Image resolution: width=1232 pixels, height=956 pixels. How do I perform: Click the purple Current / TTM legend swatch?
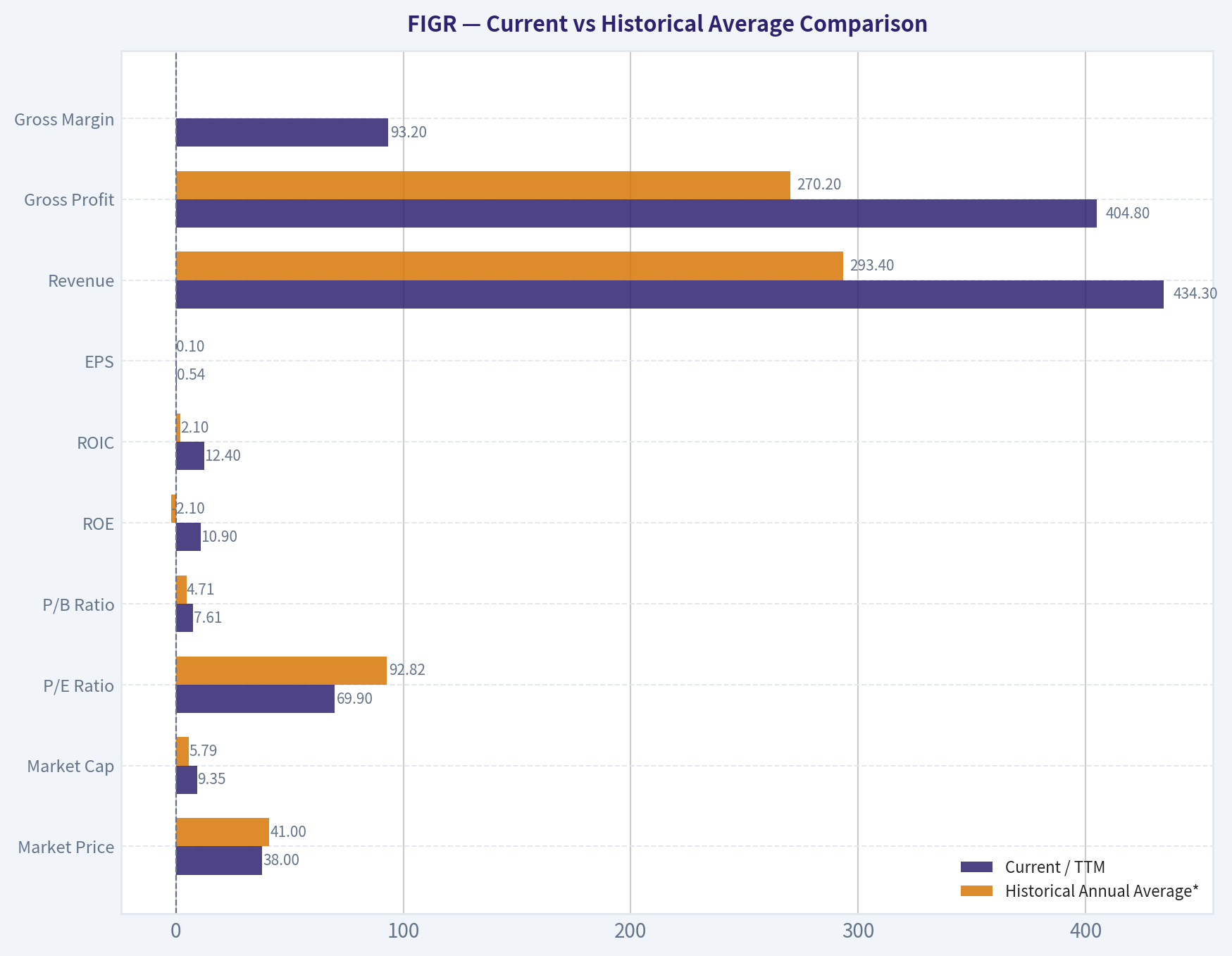(x=976, y=867)
